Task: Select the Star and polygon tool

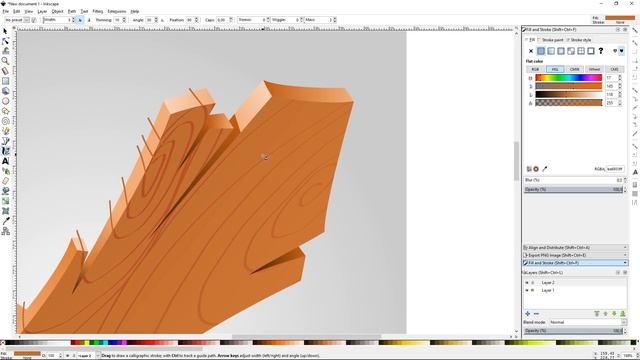Action: point(5,111)
